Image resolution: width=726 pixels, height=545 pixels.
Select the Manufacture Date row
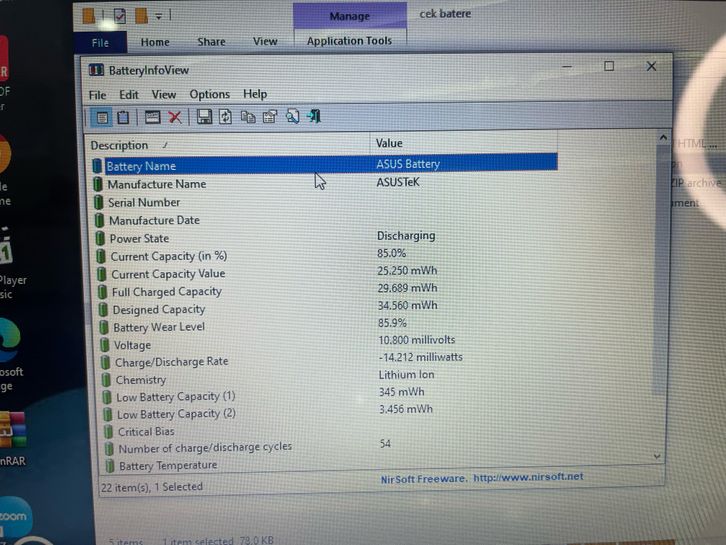pyautogui.click(x=326, y=220)
